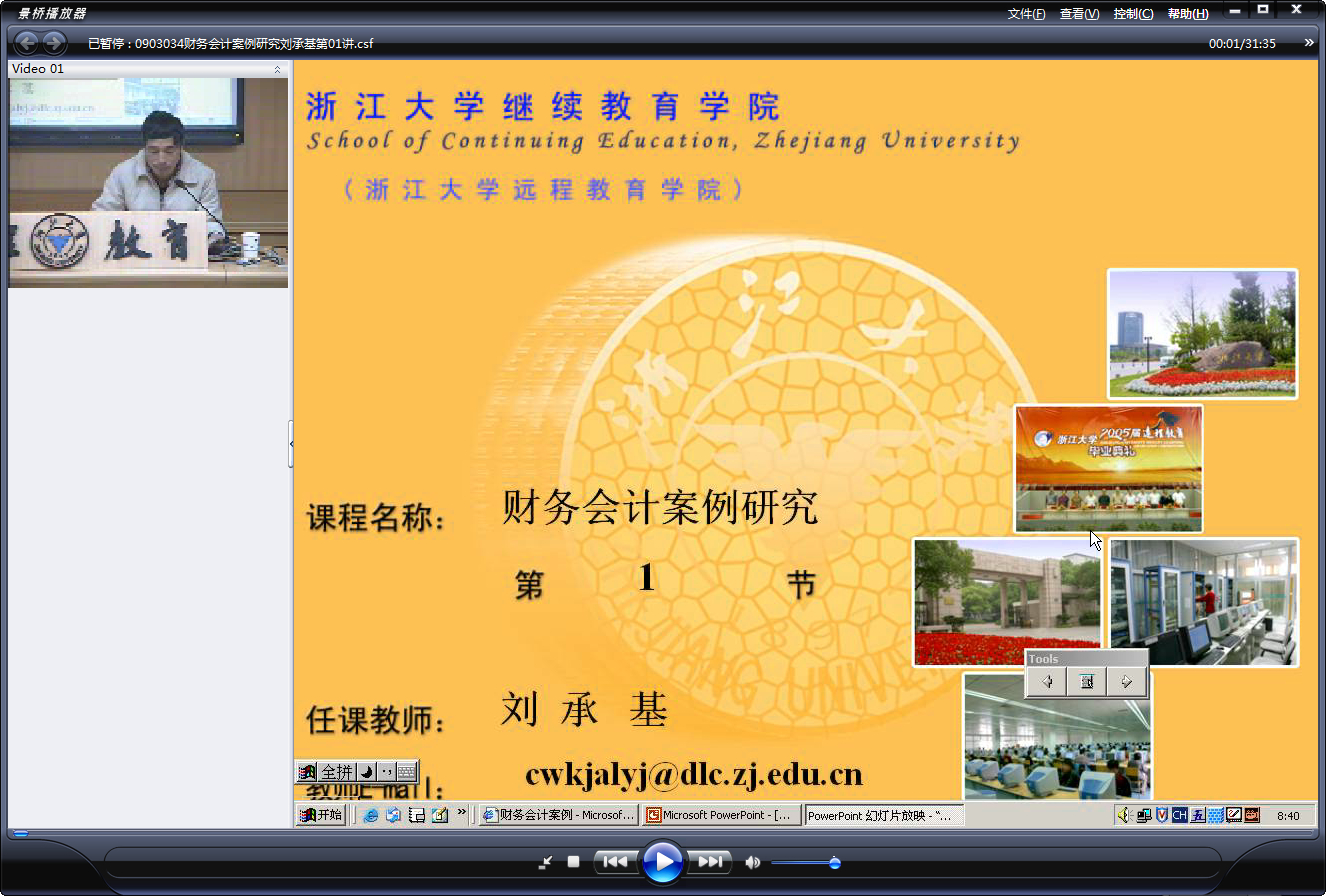This screenshot has width=1326, height=896.
Task: Click the Tools panel next slide arrow
Action: [1126, 682]
